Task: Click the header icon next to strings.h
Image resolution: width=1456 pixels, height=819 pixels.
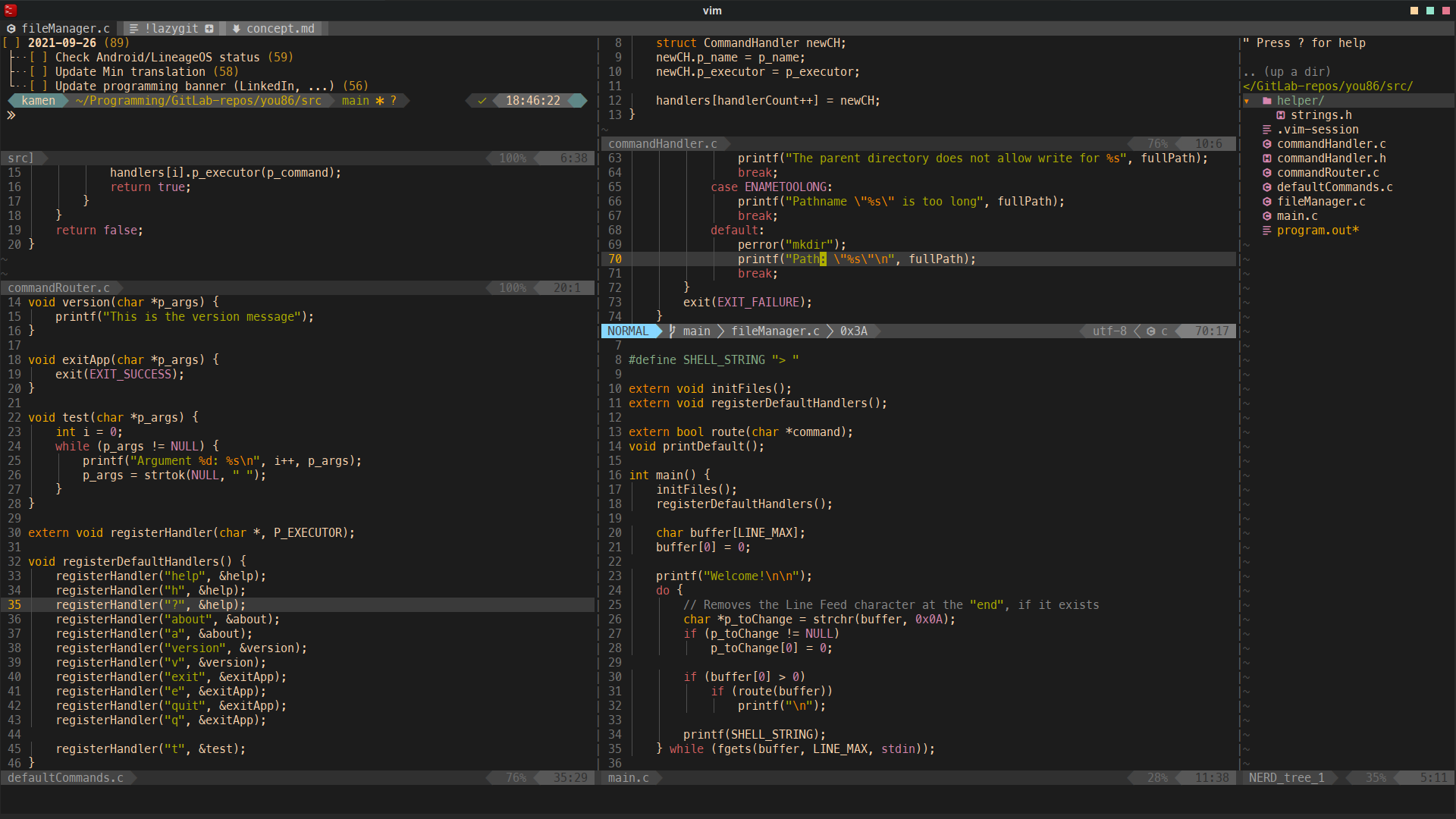Action: (1281, 115)
